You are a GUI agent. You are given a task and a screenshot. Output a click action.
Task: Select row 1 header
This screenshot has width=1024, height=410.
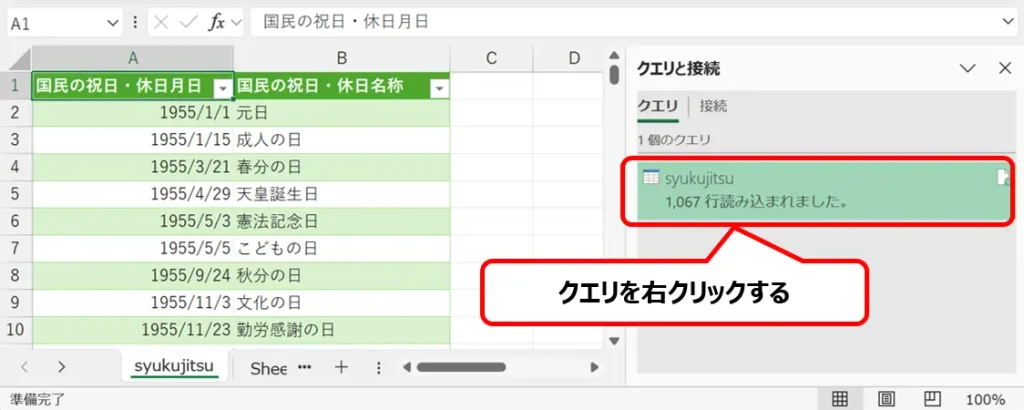point(16,86)
